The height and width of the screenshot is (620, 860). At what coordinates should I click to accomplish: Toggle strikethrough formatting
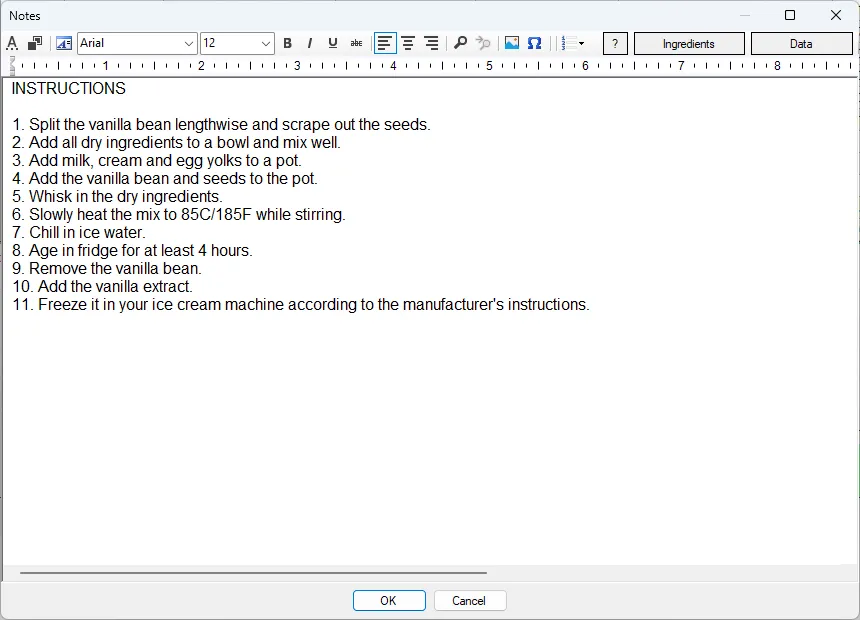click(356, 43)
